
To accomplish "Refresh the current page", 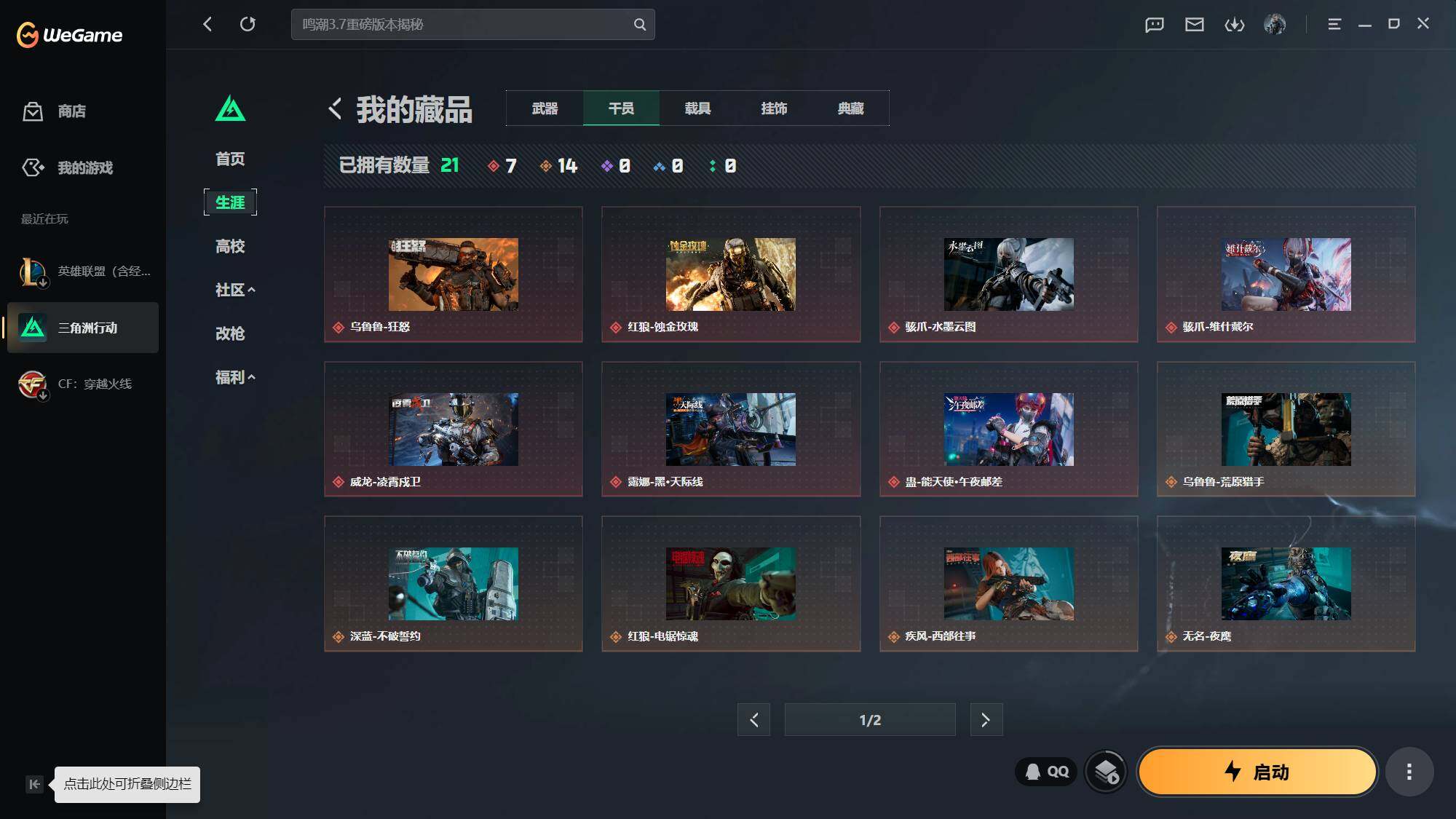I will coord(248,24).
